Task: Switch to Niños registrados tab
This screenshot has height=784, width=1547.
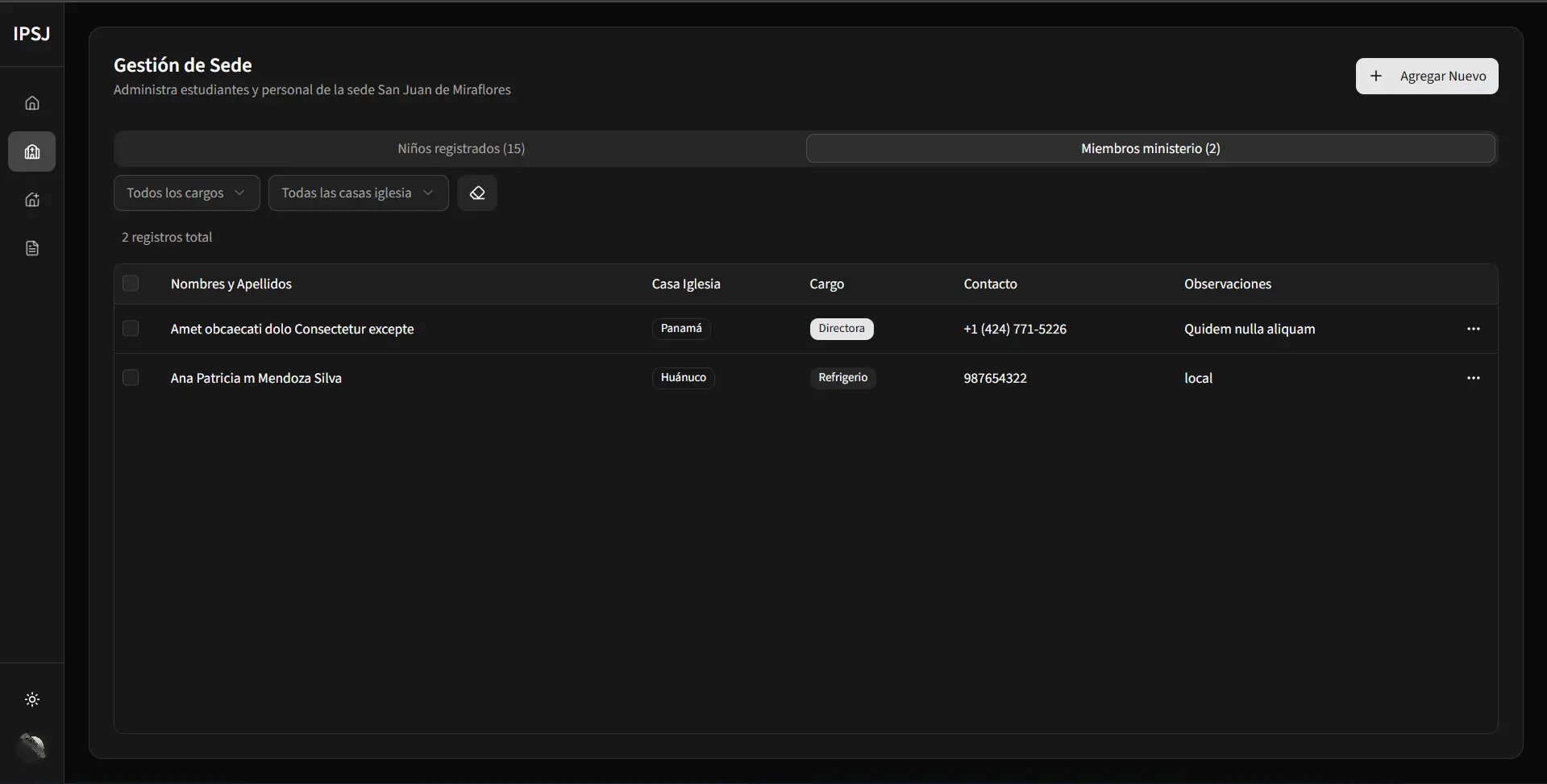Action: (461, 149)
